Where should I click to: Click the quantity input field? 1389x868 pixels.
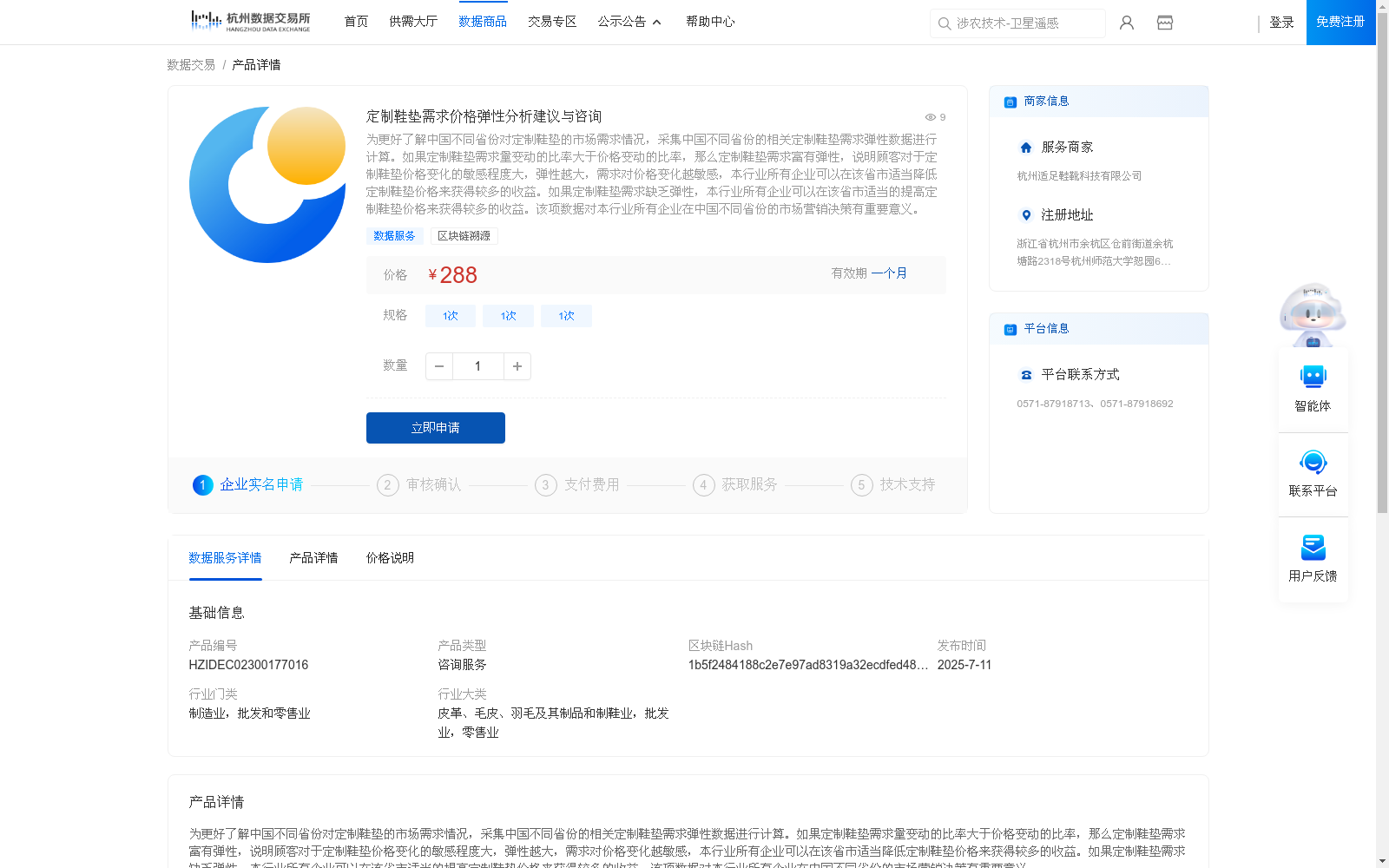click(477, 366)
